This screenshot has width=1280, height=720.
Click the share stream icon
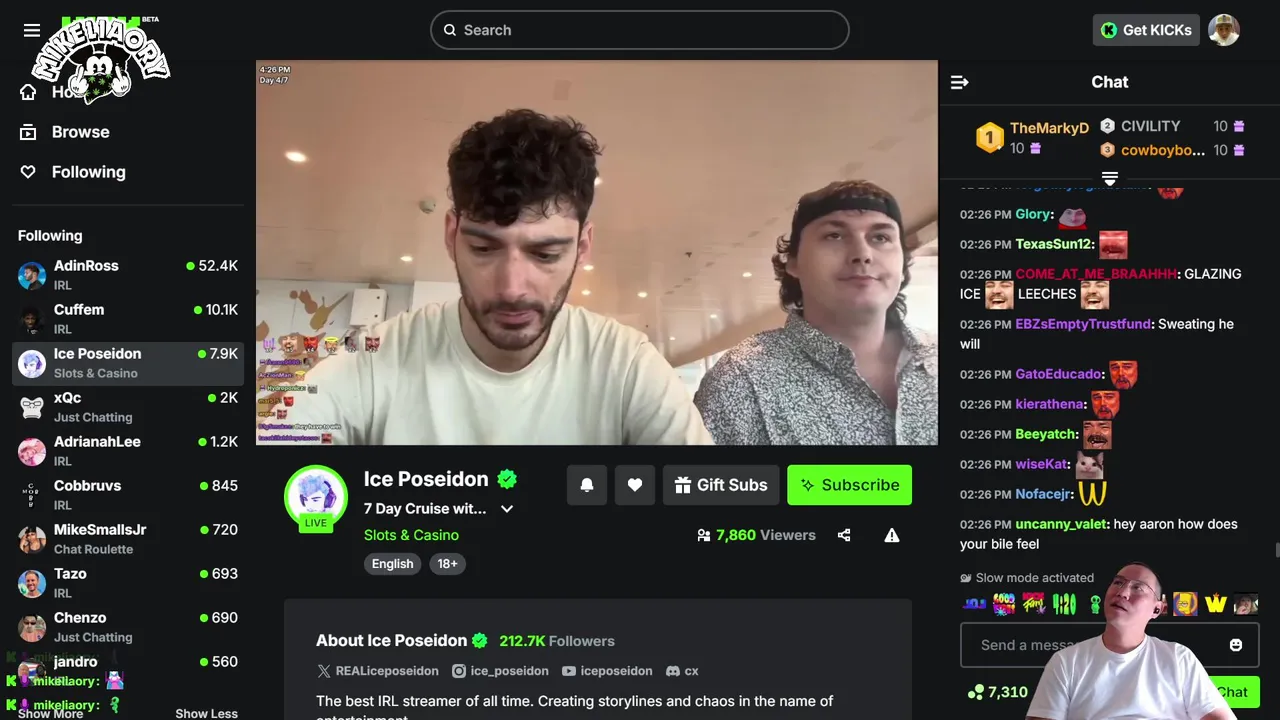point(844,535)
